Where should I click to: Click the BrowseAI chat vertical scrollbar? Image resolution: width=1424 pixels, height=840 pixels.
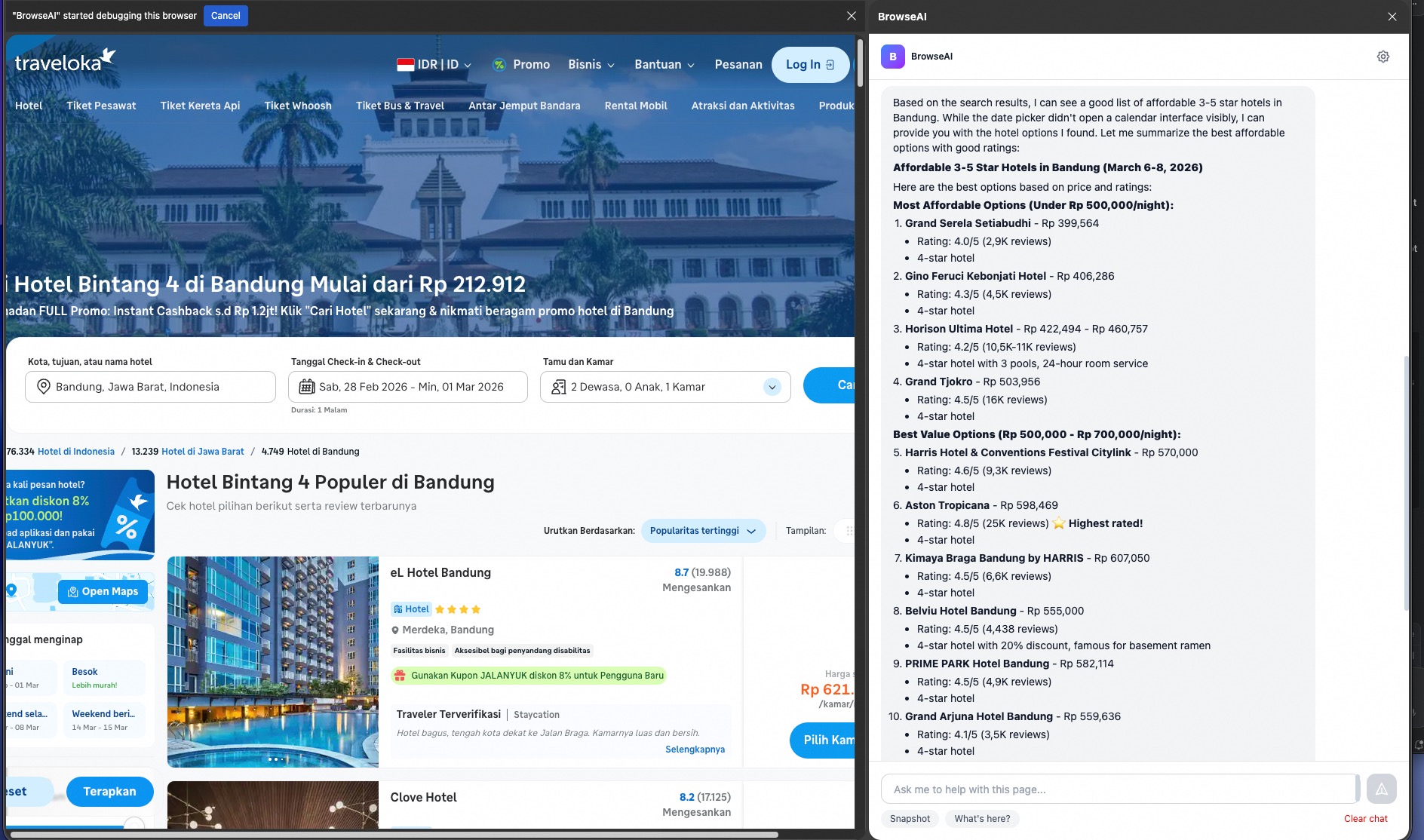[1405, 483]
